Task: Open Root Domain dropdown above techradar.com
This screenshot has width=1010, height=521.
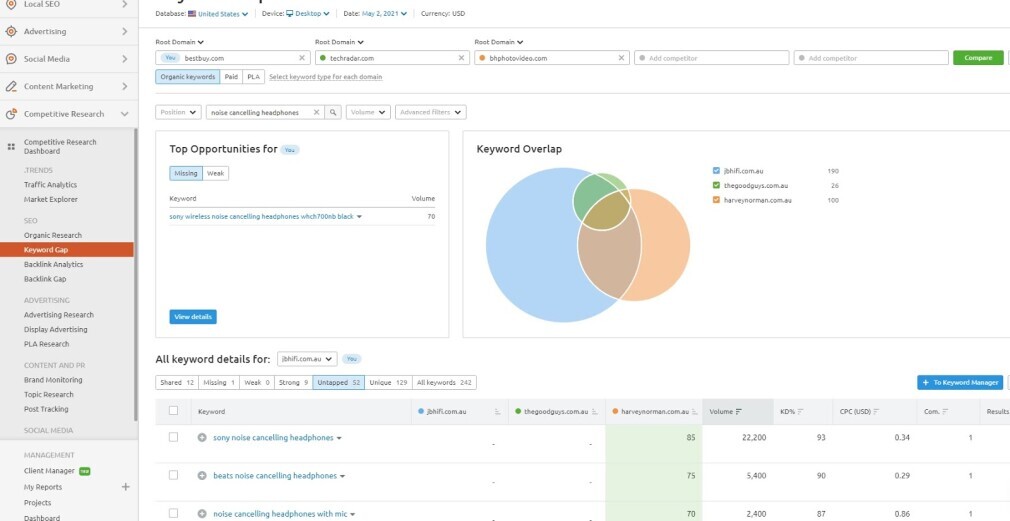Action: click(339, 43)
